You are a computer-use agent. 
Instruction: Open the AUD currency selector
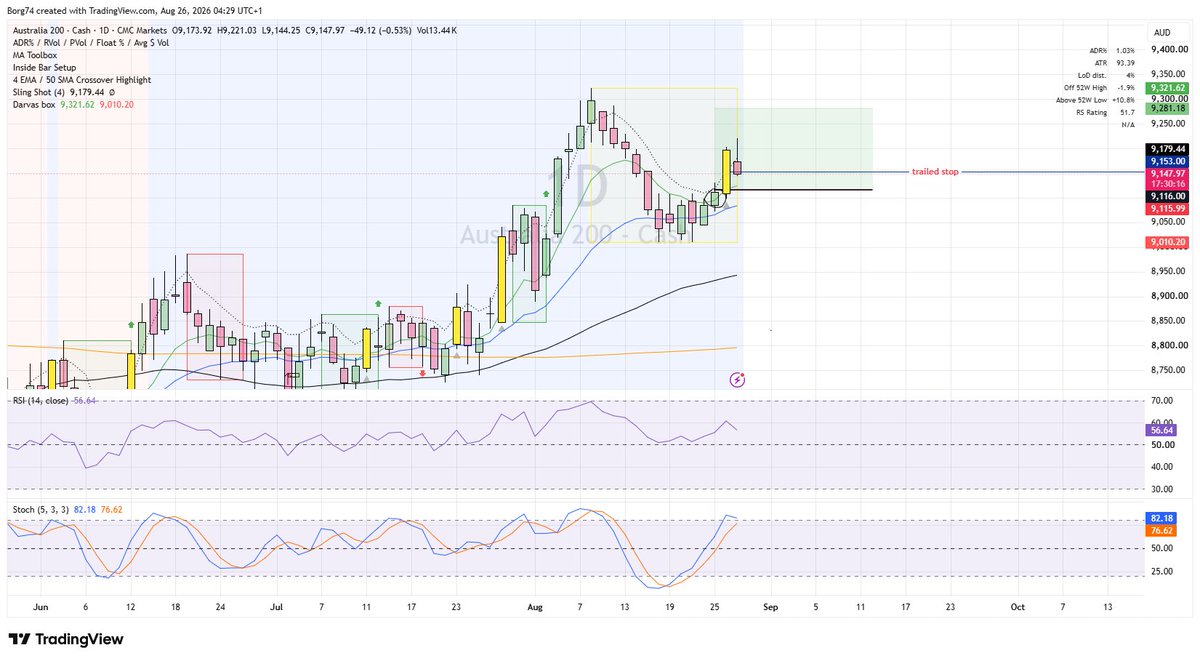tap(1162, 31)
